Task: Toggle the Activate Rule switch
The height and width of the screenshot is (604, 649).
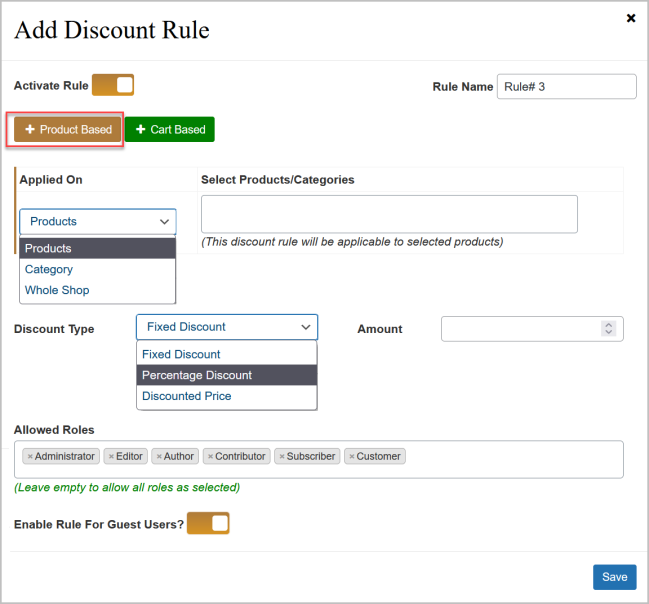Action: pos(113,86)
